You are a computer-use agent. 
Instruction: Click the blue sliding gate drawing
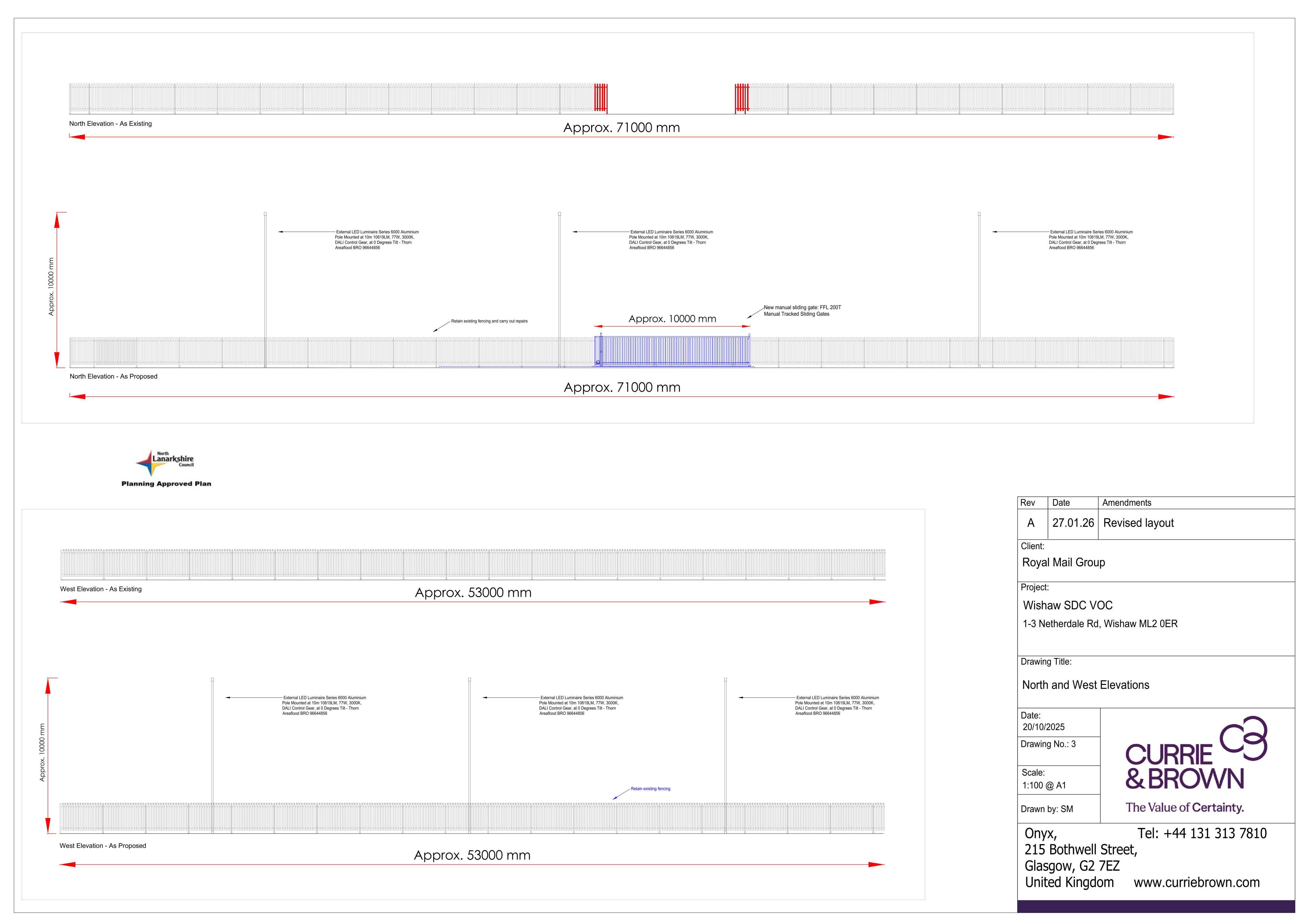(x=672, y=350)
